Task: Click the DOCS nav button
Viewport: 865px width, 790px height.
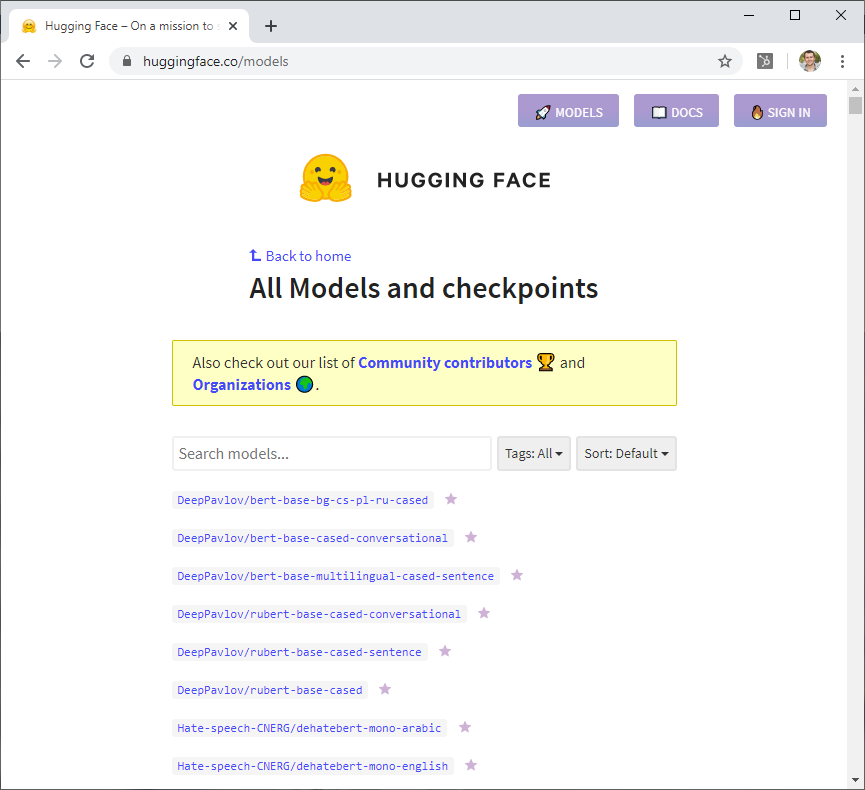Action: pos(676,110)
